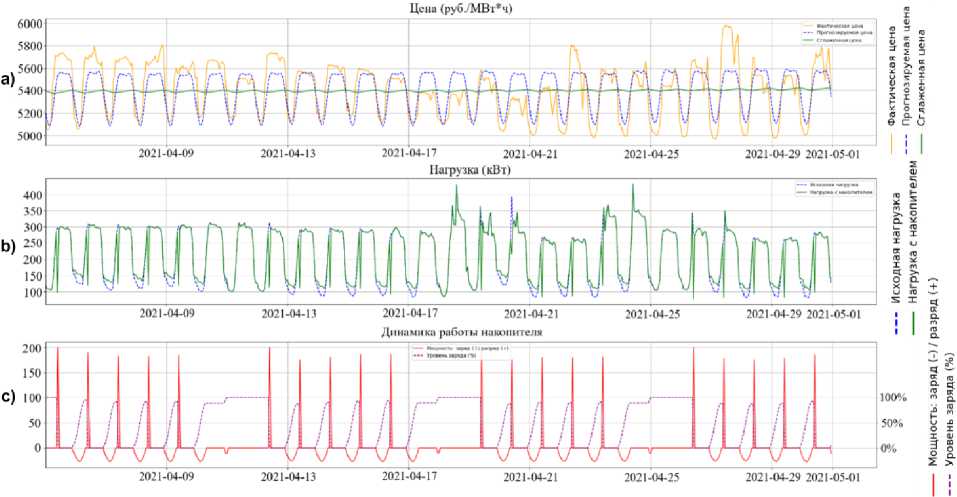Click right-axis label '50%' in storage chart
957x497 pixels.
click(x=890, y=423)
